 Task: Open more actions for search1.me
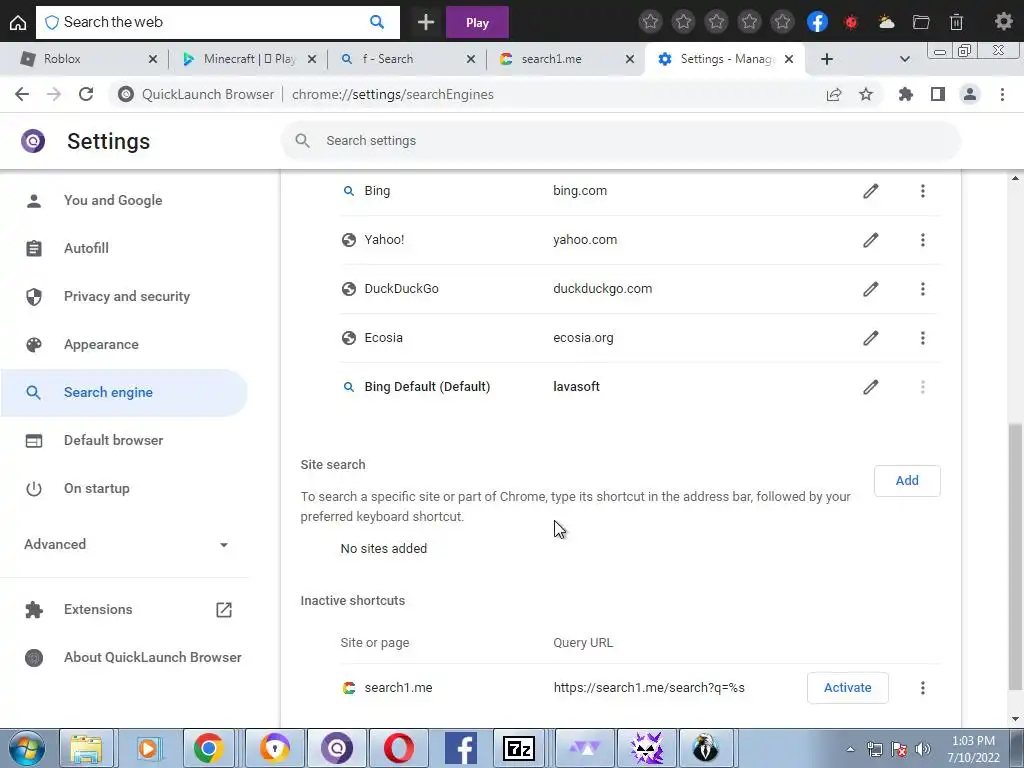(x=923, y=688)
